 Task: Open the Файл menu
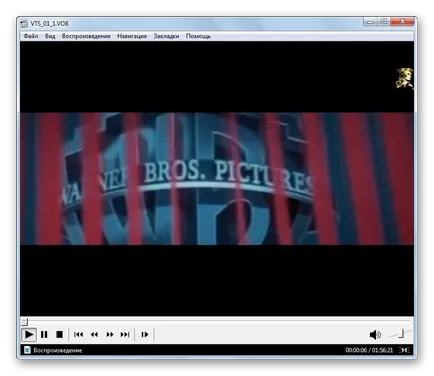click(x=31, y=36)
